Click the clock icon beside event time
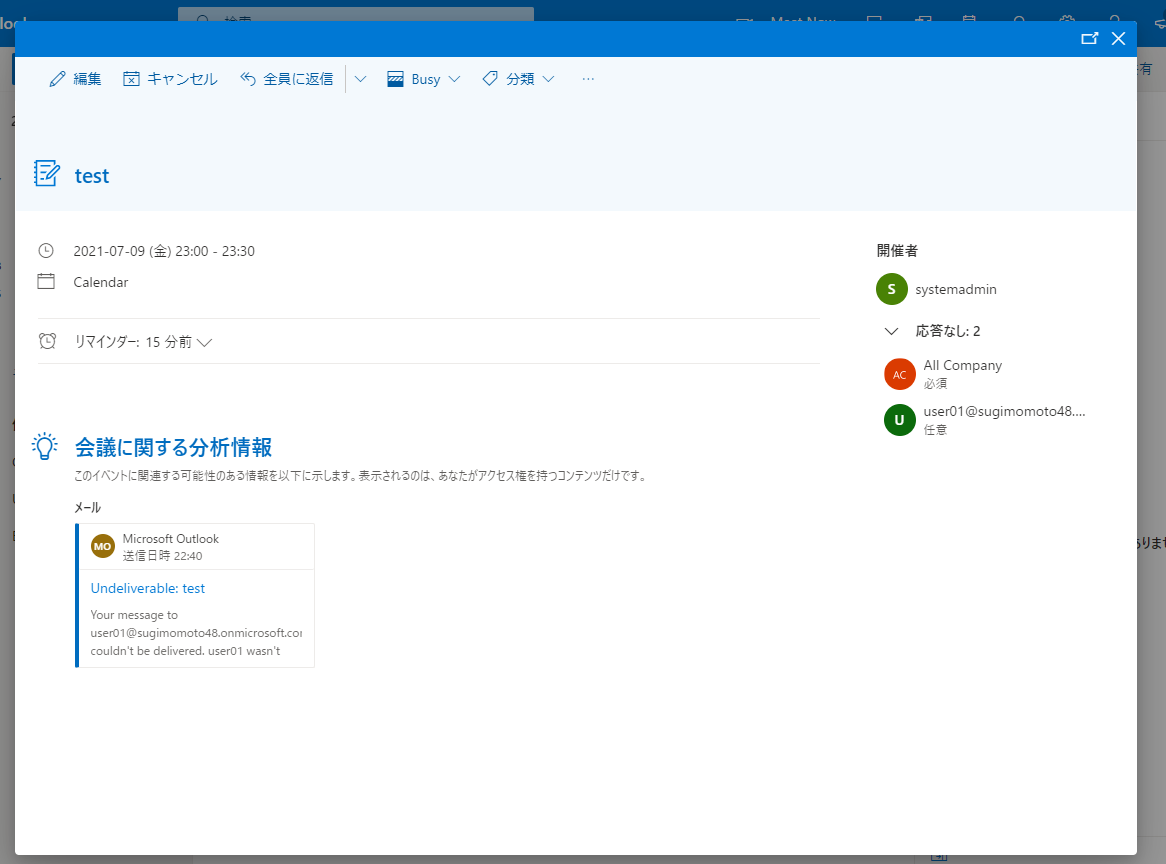 [x=46, y=251]
